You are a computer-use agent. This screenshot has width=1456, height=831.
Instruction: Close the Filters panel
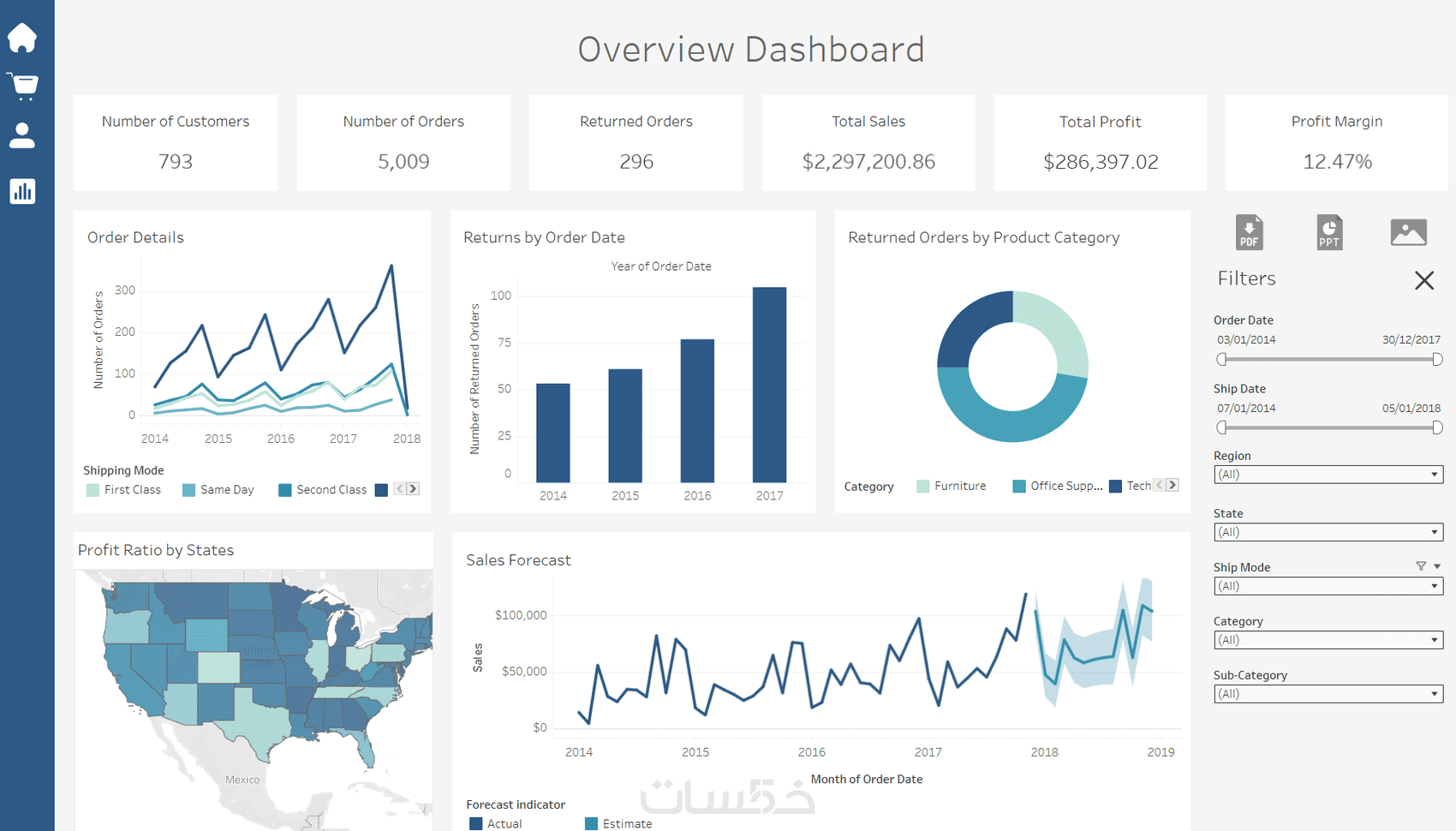point(1424,280)
